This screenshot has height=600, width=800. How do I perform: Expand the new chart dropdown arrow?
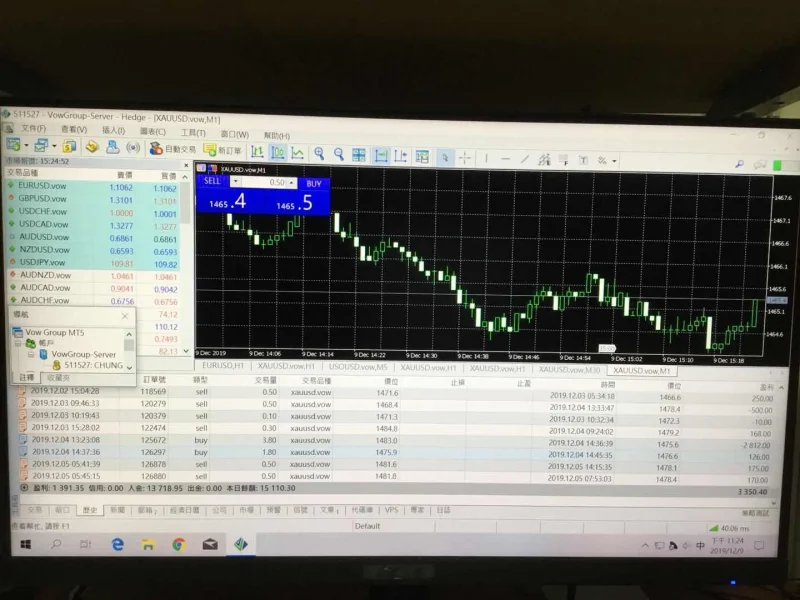point(27,145)
